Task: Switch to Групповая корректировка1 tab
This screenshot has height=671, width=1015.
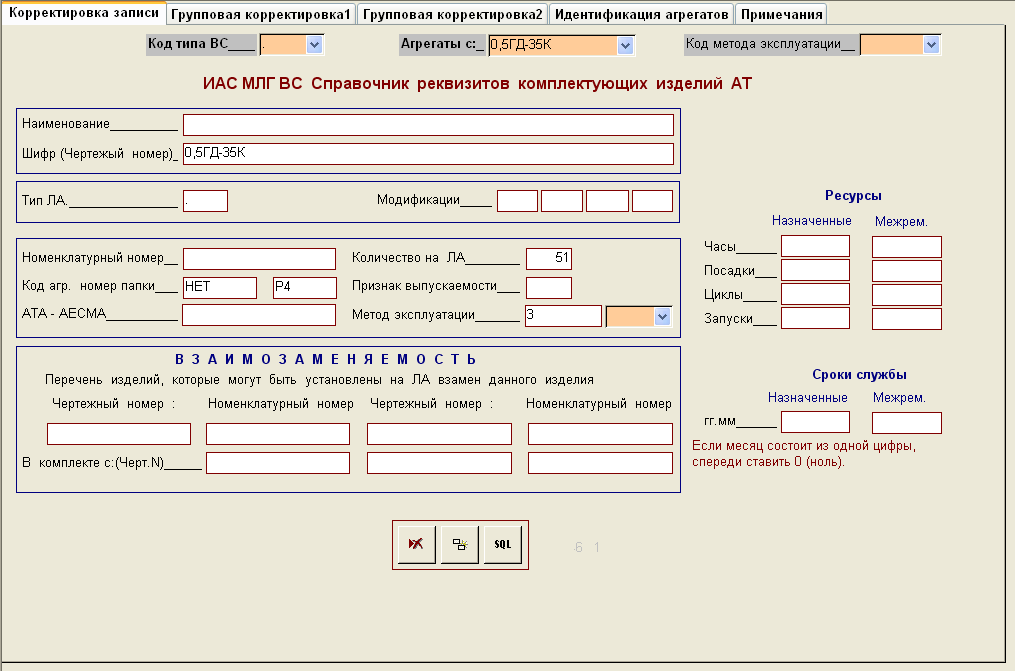Action: (x=261, y=14)
